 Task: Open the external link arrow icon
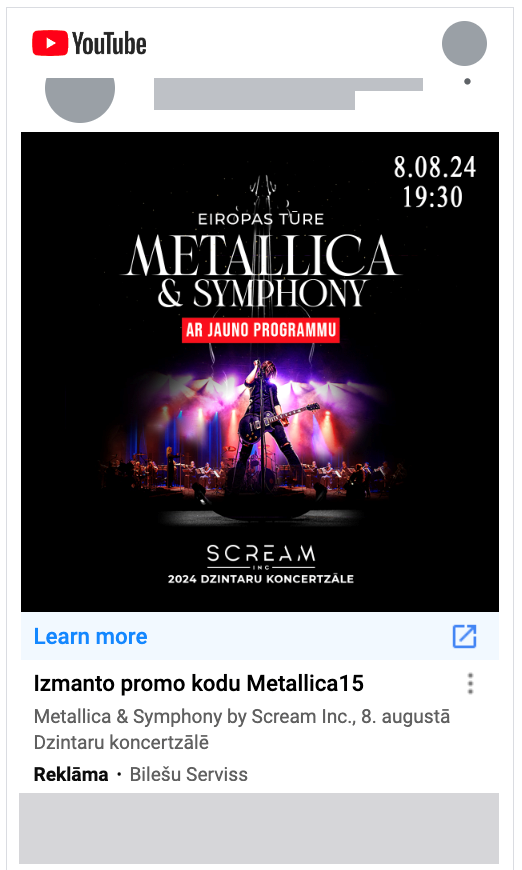(464, 636)
